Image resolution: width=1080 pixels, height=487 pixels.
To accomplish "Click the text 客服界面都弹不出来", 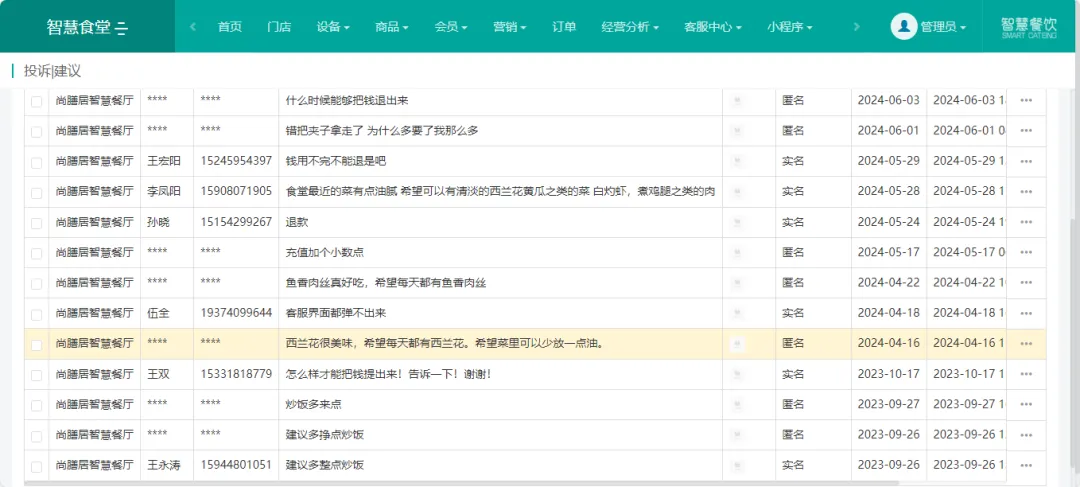I will coord(335,313).
